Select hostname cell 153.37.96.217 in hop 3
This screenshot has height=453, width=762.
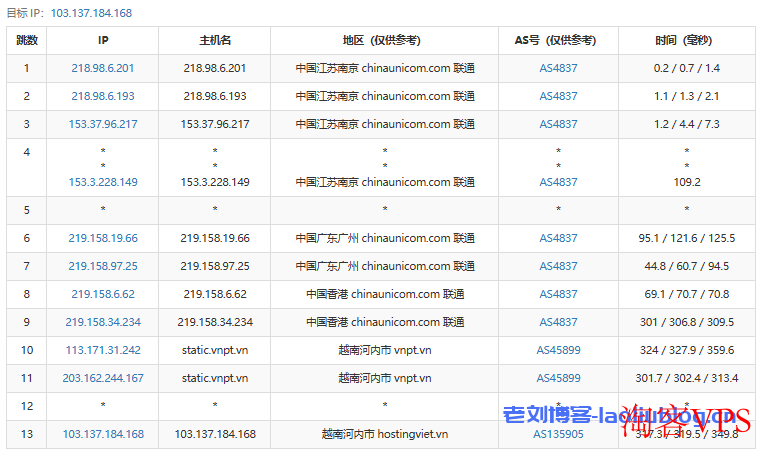(215, 124)
